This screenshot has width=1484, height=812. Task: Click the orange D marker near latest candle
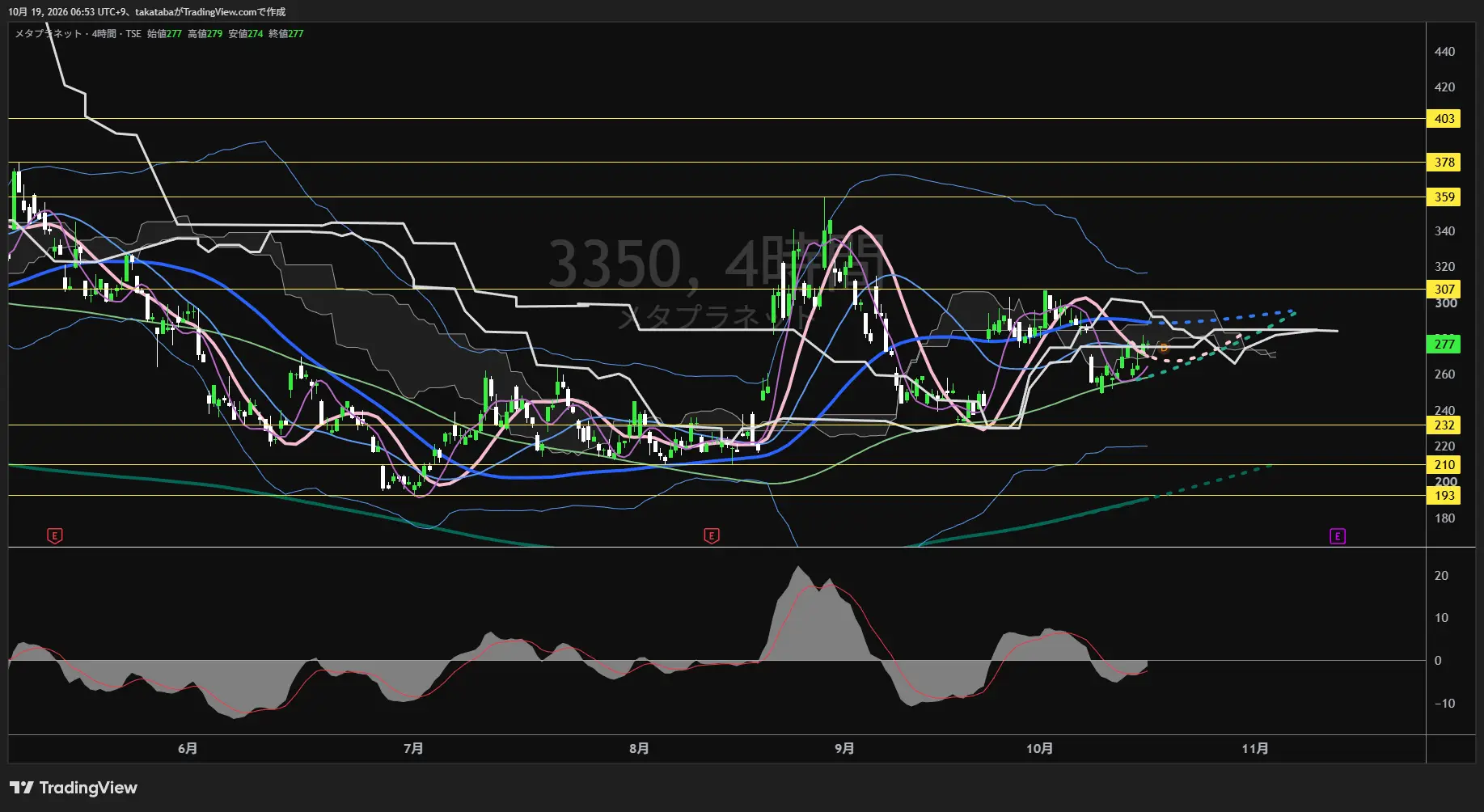pyautogui.click(x=1164, y=349)
